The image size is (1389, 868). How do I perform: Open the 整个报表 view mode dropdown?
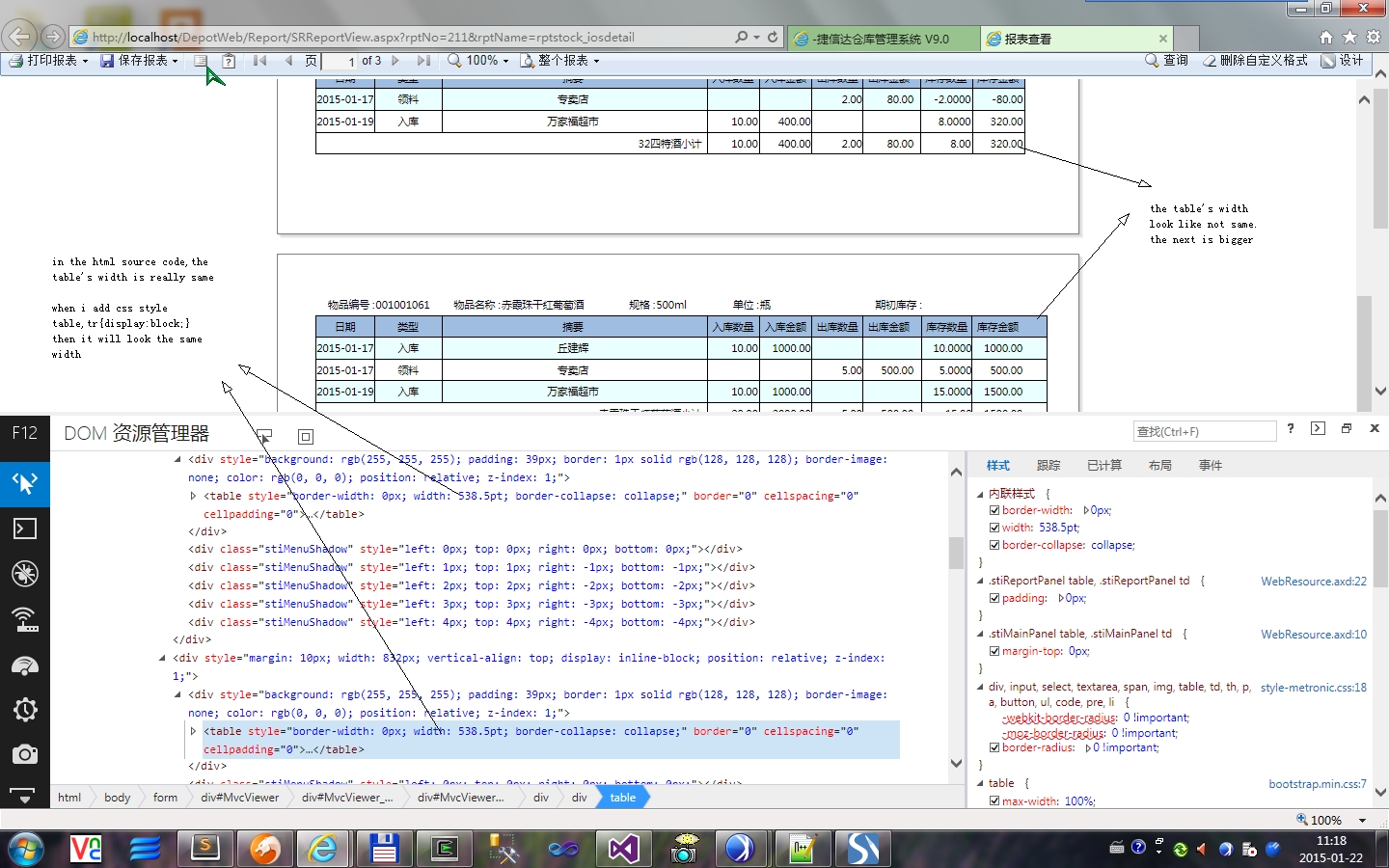(x=559, y=60)
